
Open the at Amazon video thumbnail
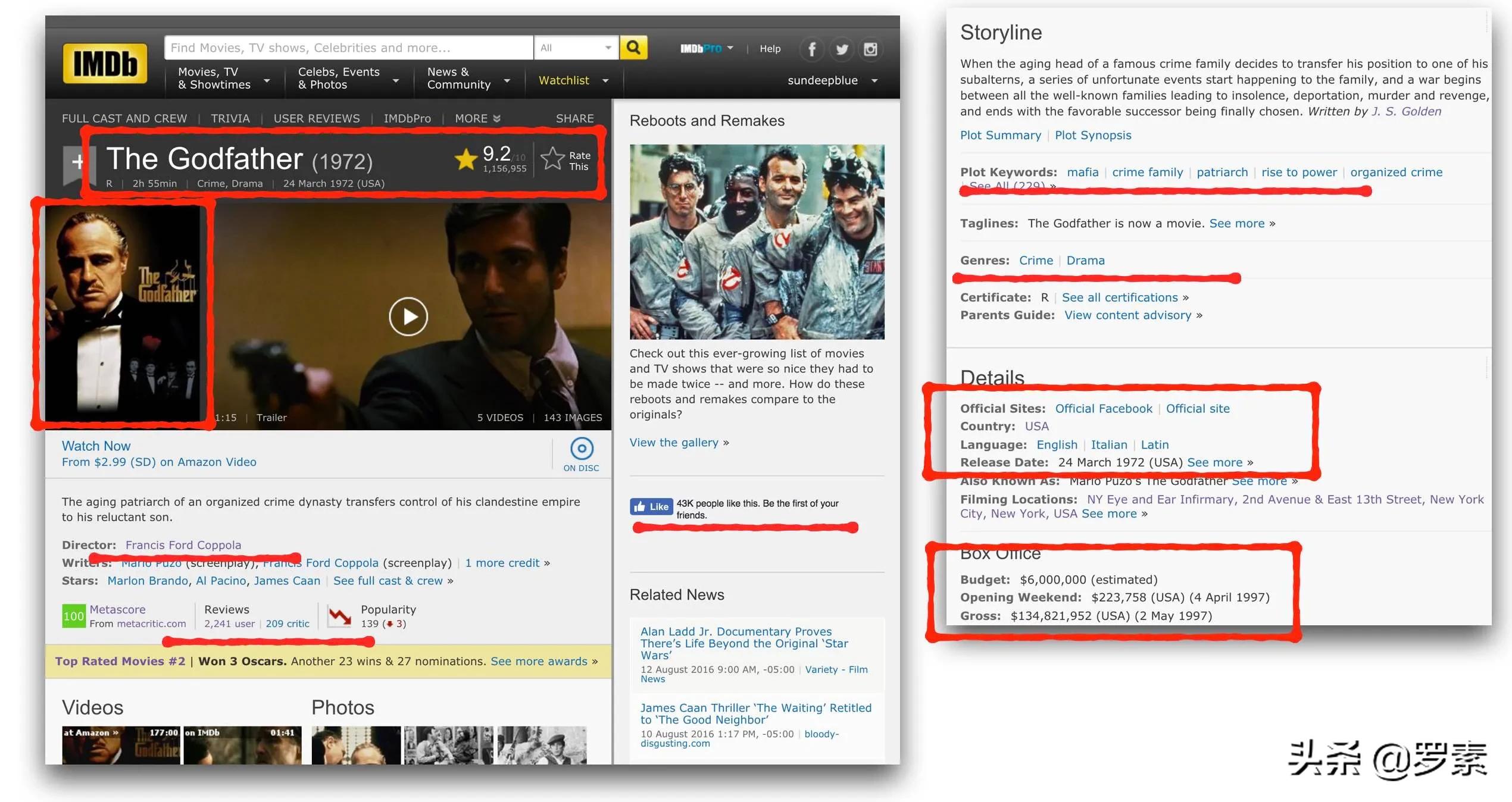[121, 745]
